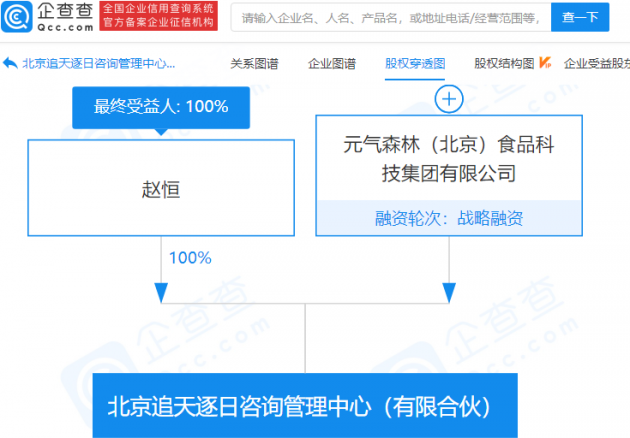The image size is (630, 438).
Task: Click the VIP badge icon
Action: point(545,63)
